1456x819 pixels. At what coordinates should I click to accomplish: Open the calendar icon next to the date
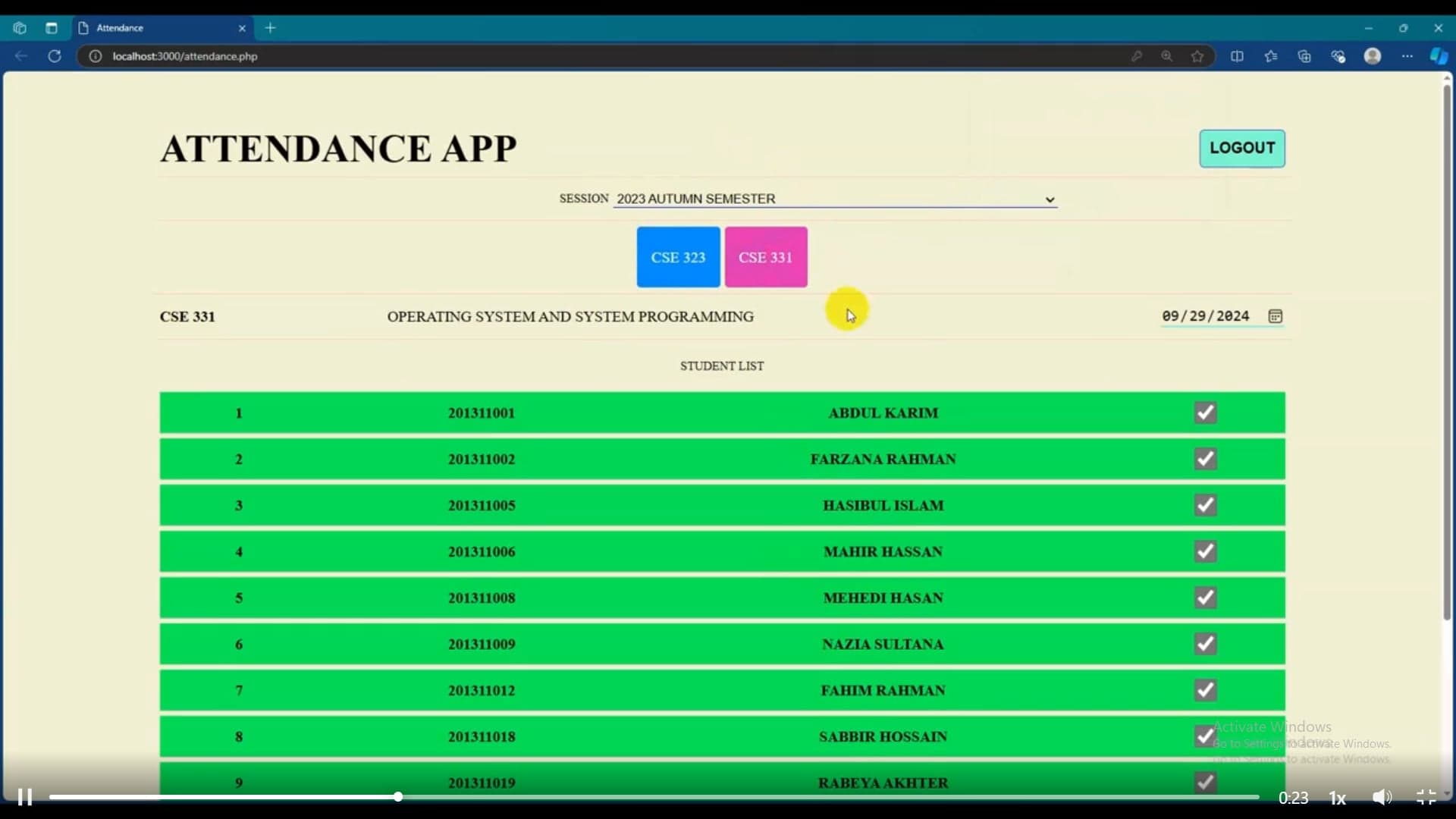pos(1275,316)
